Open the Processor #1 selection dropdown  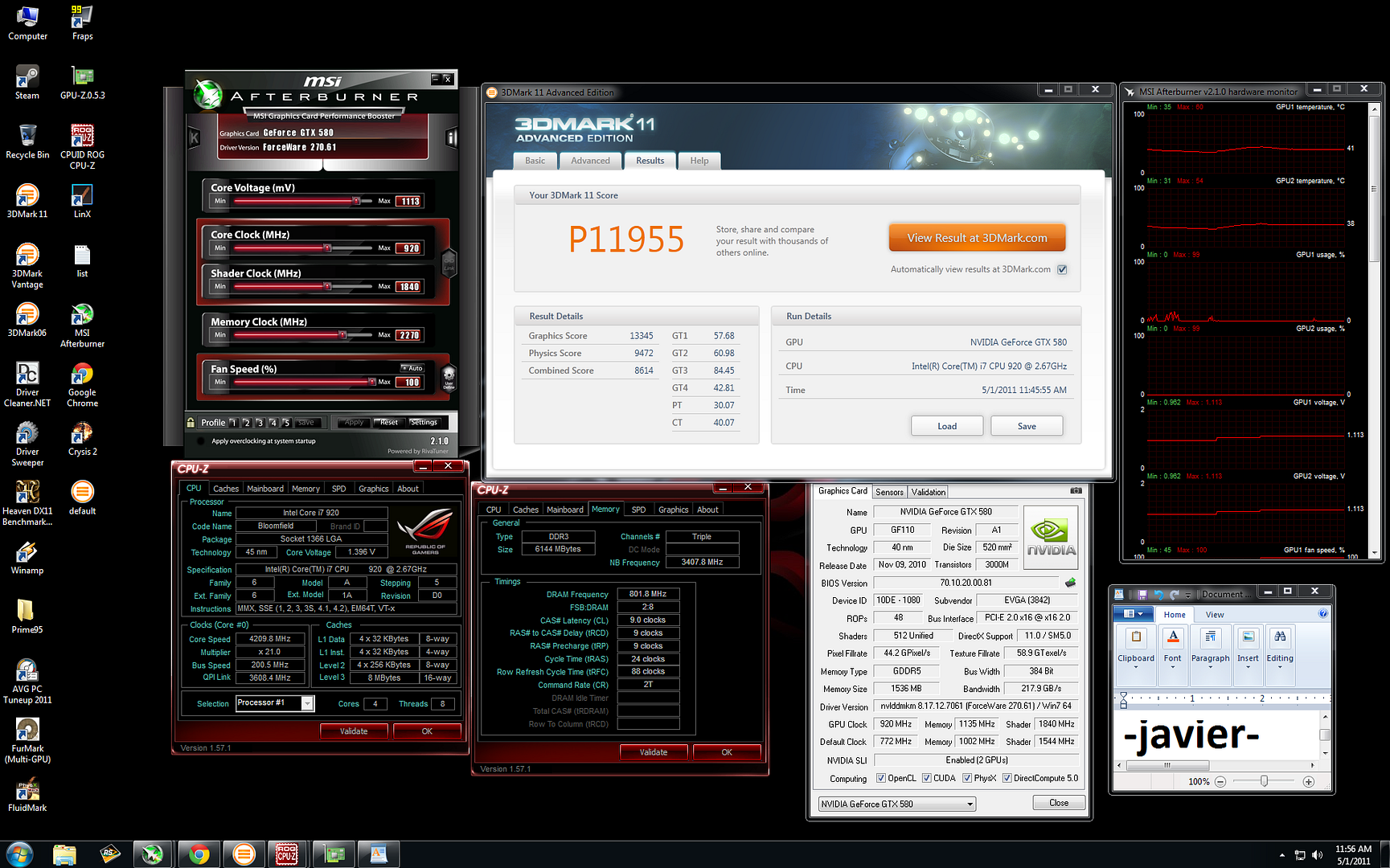275,703
